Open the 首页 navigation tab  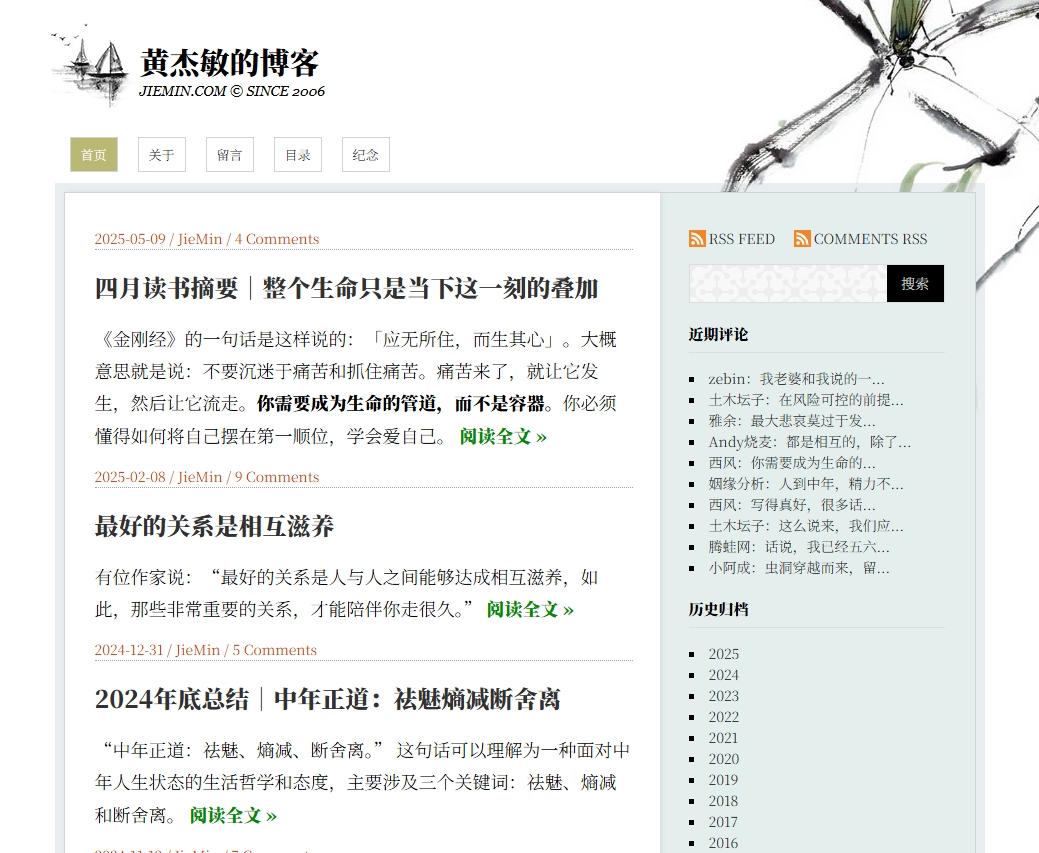pos(93,154)
